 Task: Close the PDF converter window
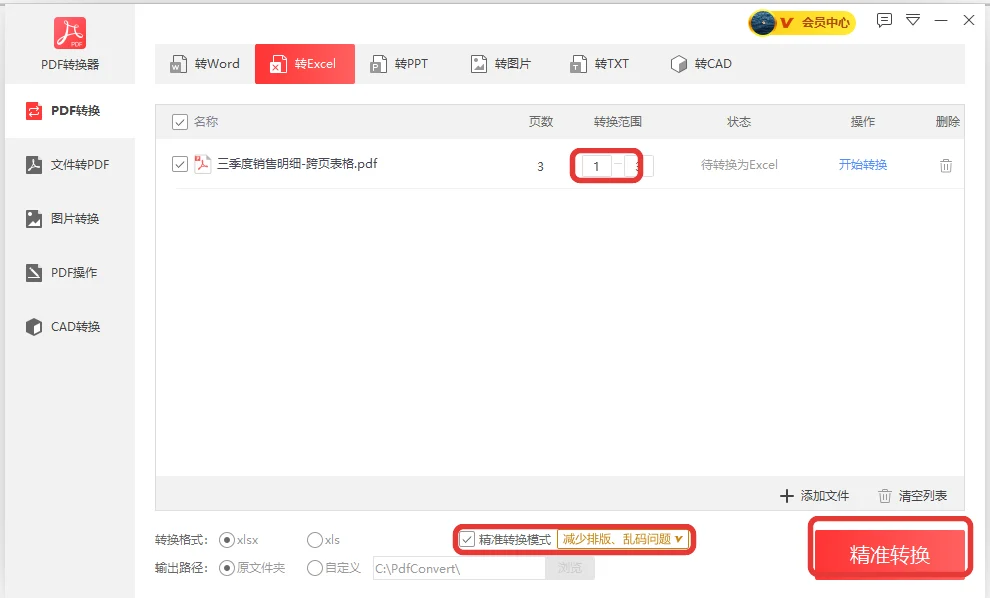coord(969,20)
